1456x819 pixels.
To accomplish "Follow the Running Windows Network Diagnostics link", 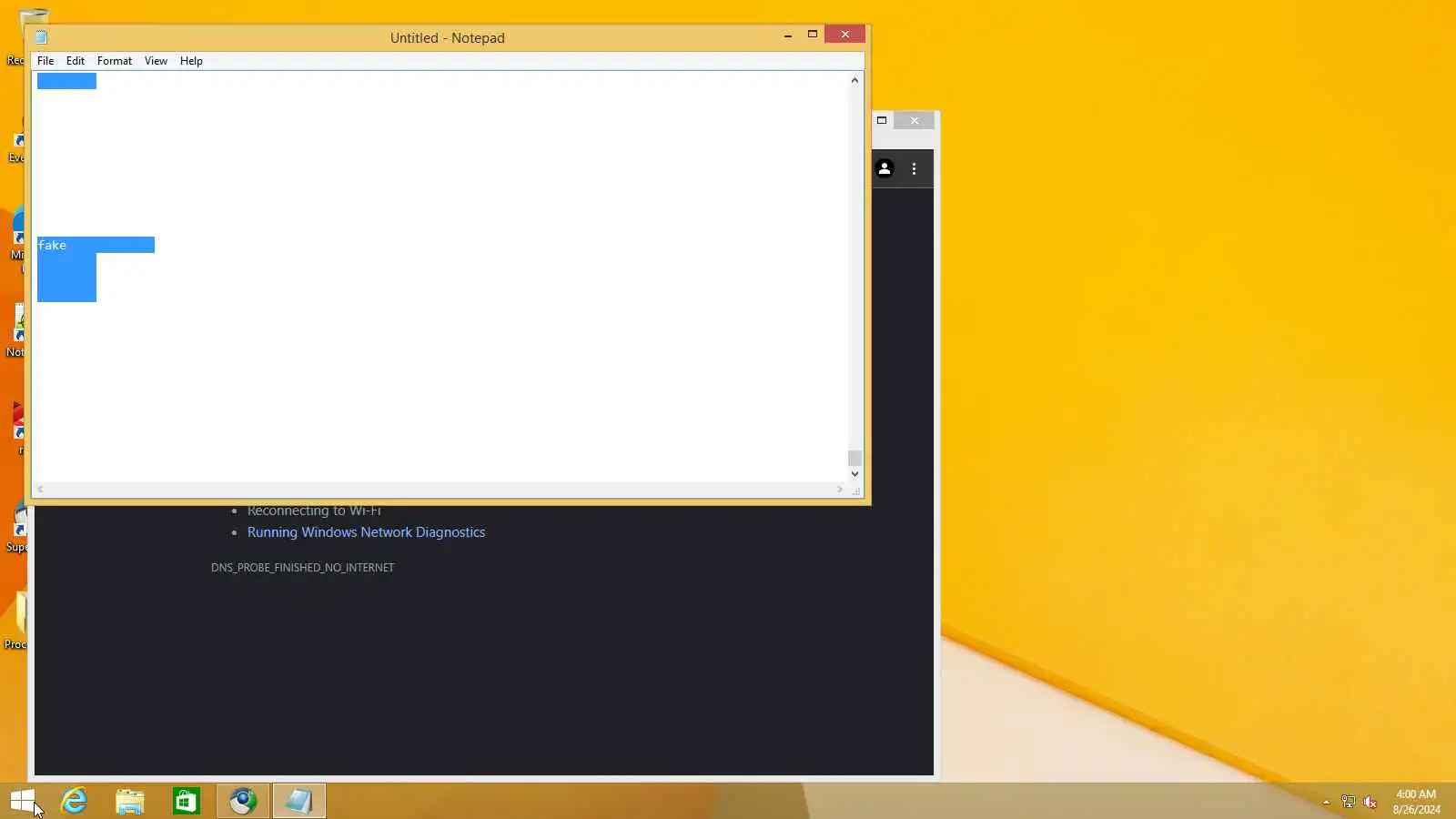I will click(x=366, y=532).
